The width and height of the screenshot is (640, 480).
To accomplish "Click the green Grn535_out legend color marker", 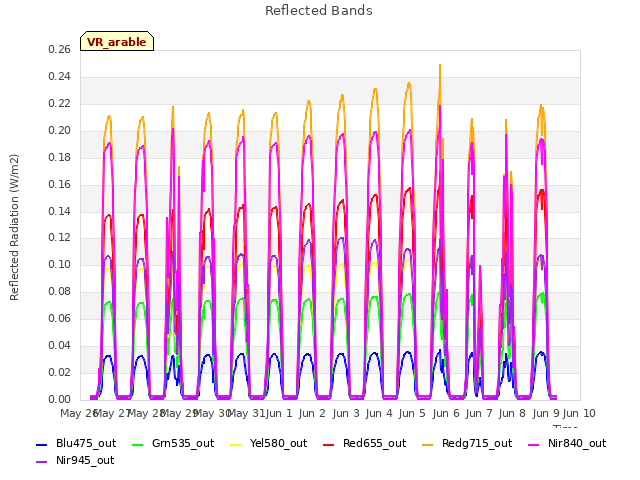I will [x=138, y=444].
